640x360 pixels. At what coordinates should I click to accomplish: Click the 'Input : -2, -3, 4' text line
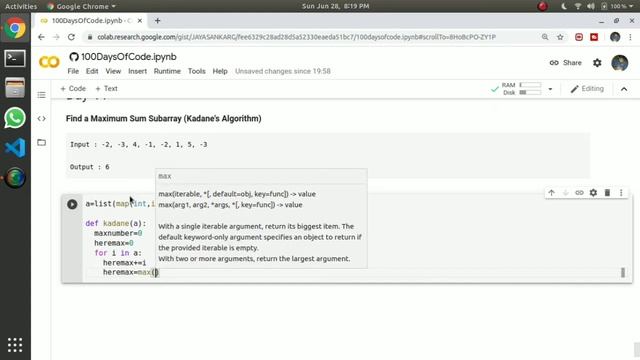click(x=138, y=144)
